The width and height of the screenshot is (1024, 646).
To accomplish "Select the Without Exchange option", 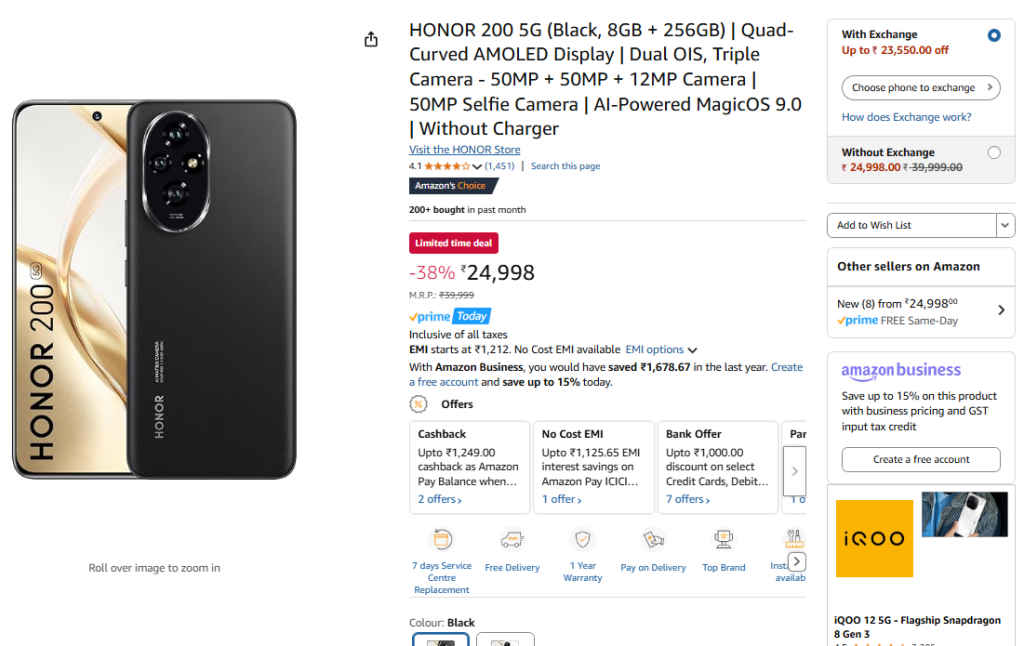I will pyautogui.click(x=995, y=152).
